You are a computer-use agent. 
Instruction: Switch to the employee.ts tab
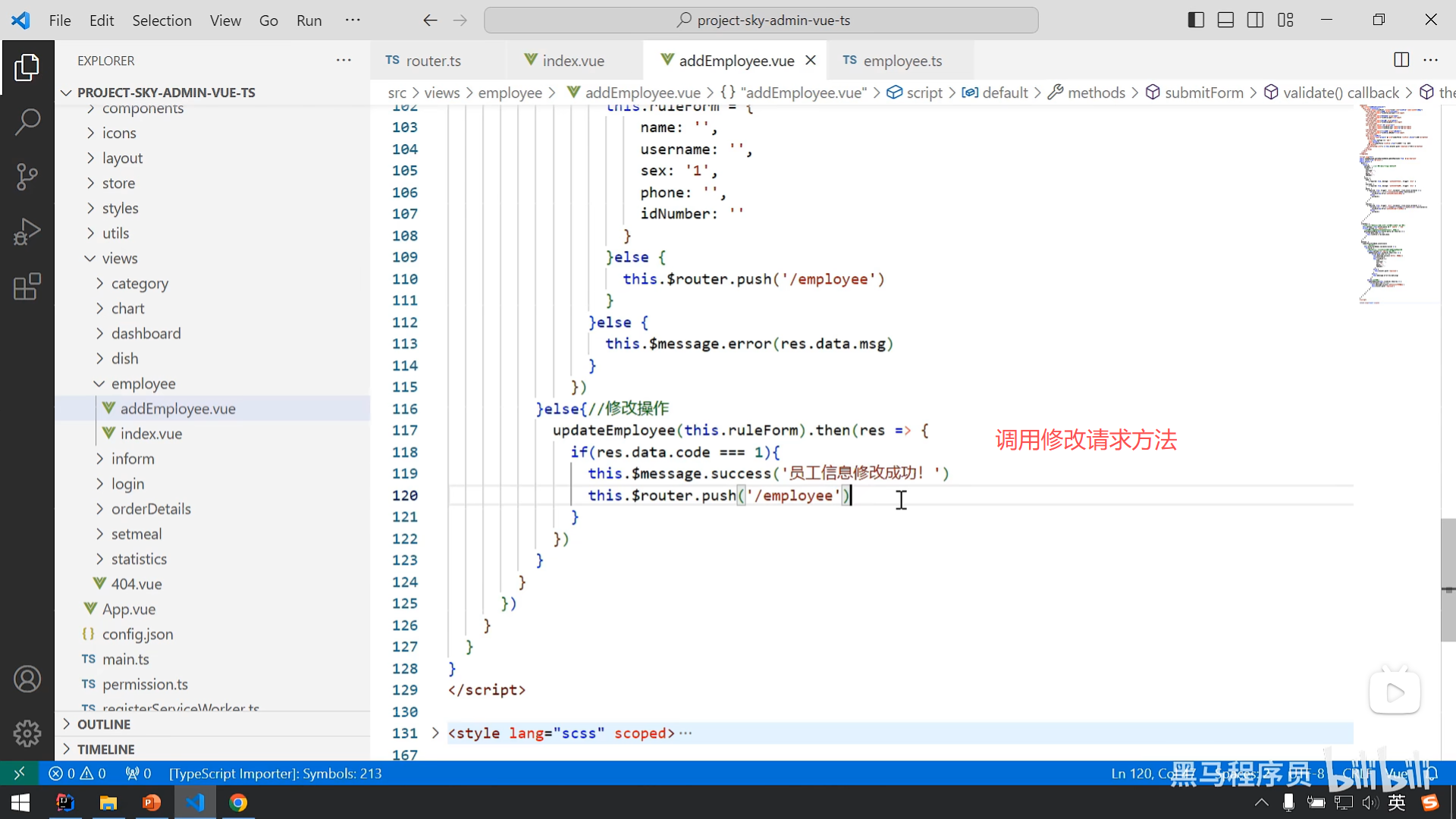(x=902, y=61)
